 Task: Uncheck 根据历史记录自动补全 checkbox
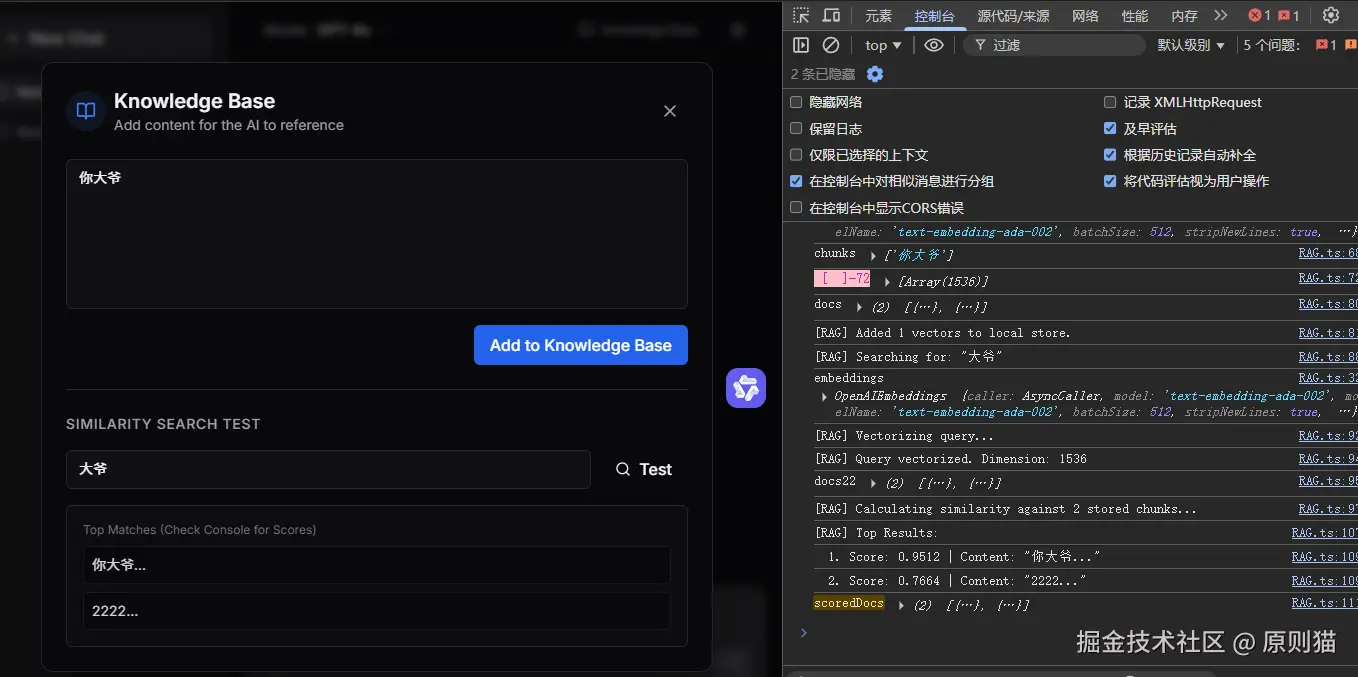pyautogui.click(x=1110, y=155)
